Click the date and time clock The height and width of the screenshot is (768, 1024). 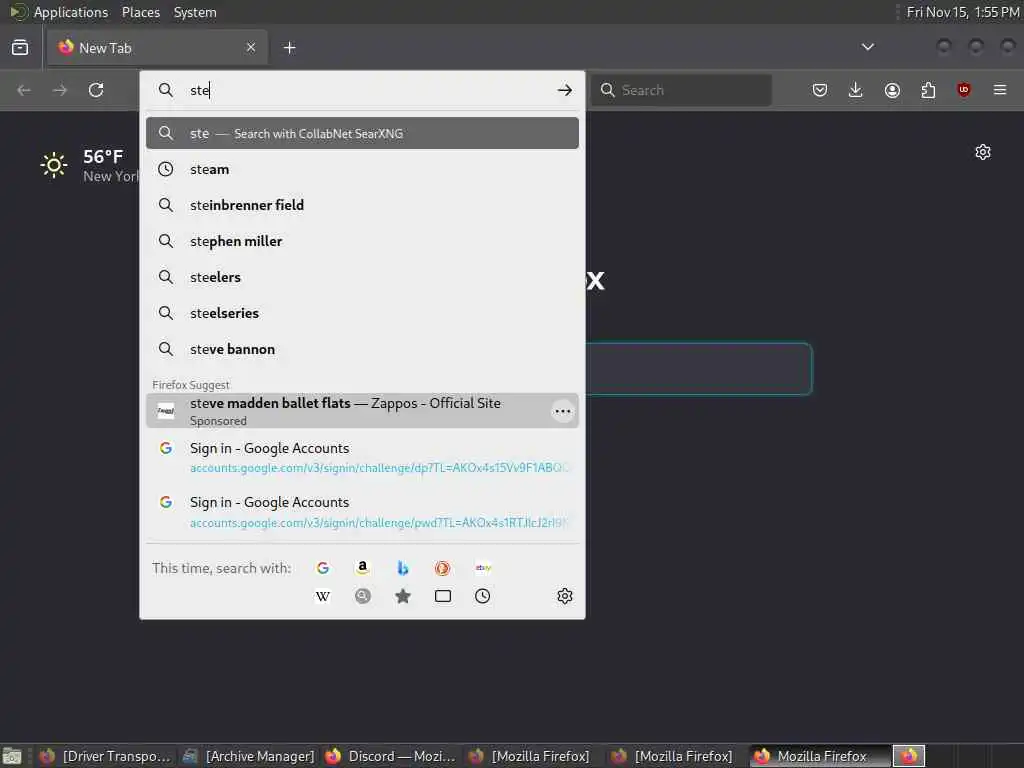click(963, 12)
